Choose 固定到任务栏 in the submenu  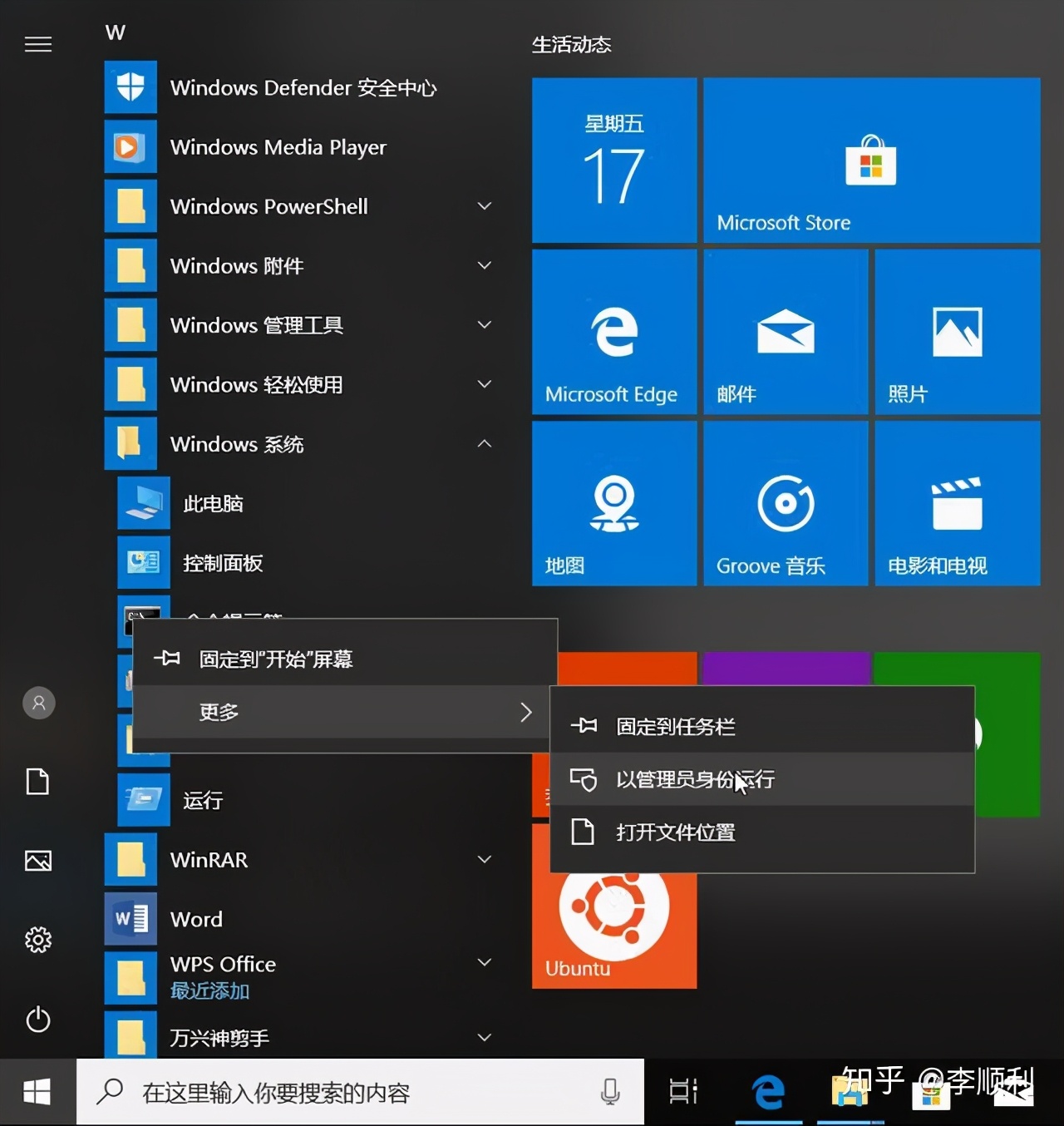click(675, 727)
